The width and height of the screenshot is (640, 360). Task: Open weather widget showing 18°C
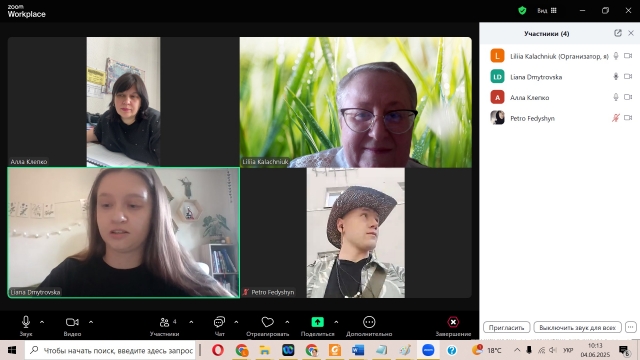coord(487,350)
